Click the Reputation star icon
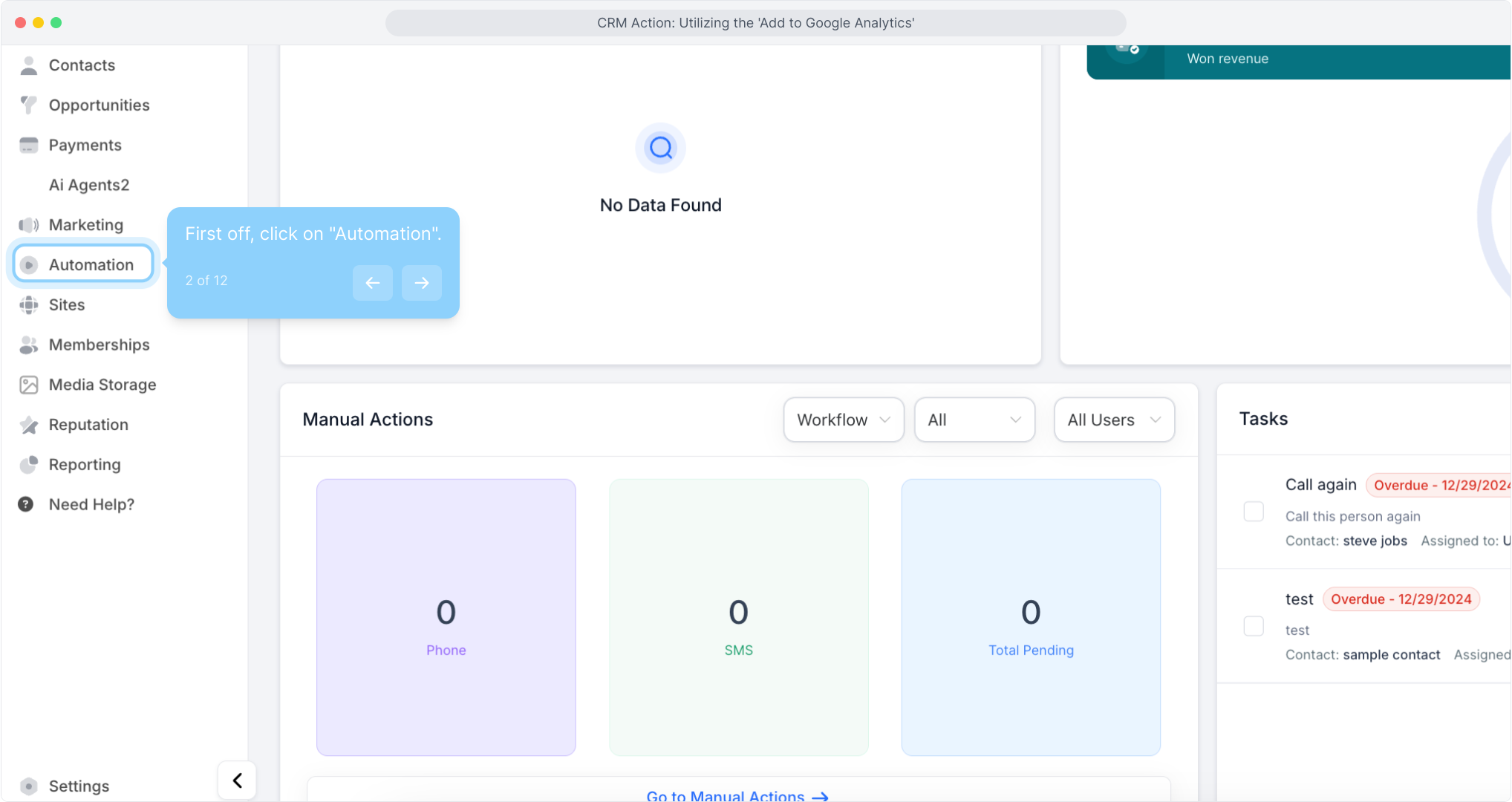1512x802 pixels. click(x=29, y=425)
